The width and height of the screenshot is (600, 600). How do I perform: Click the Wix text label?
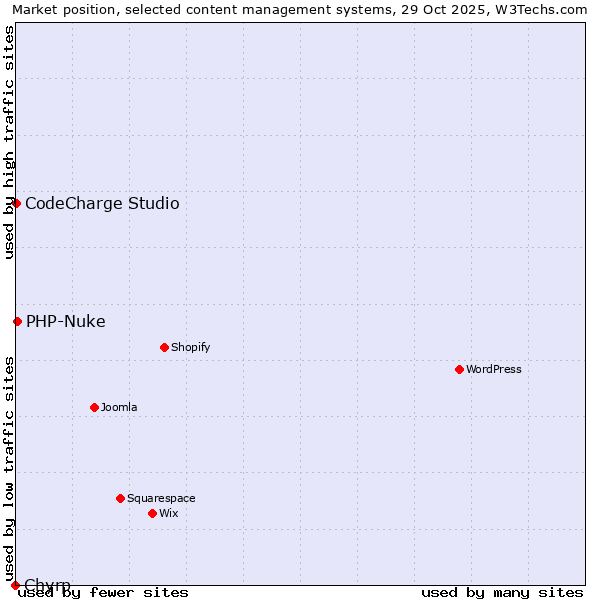(168, 514)
